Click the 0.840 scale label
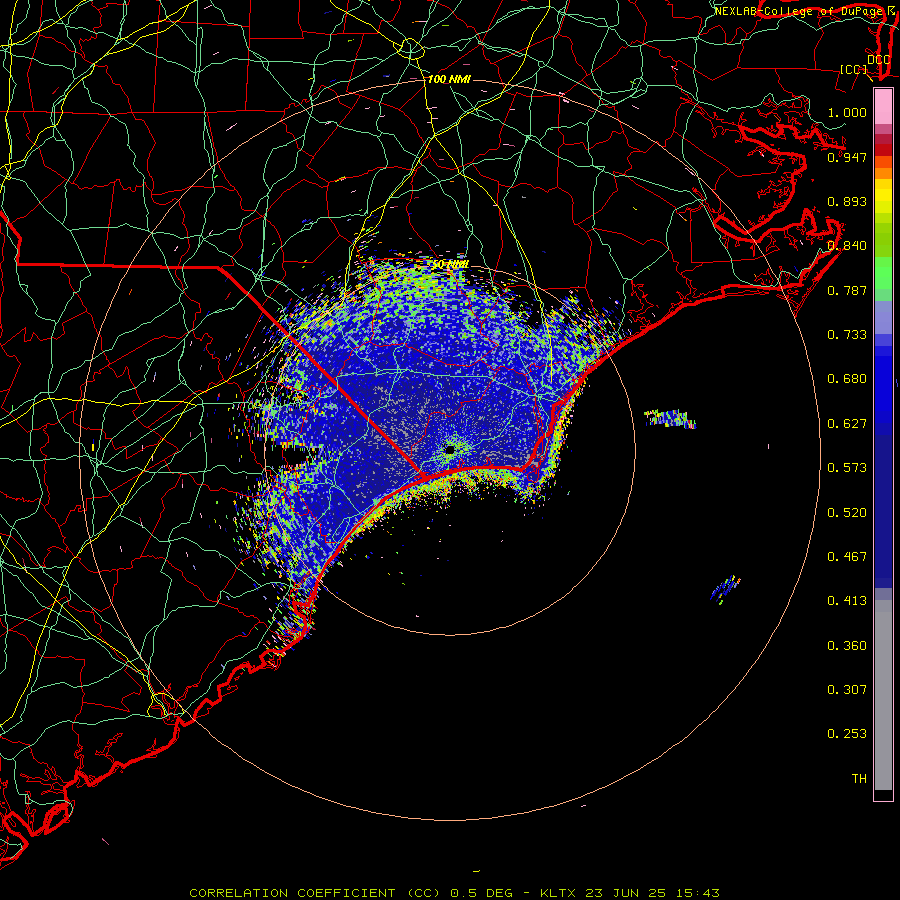This screenshot has height=900, width=900. (847, 246)
